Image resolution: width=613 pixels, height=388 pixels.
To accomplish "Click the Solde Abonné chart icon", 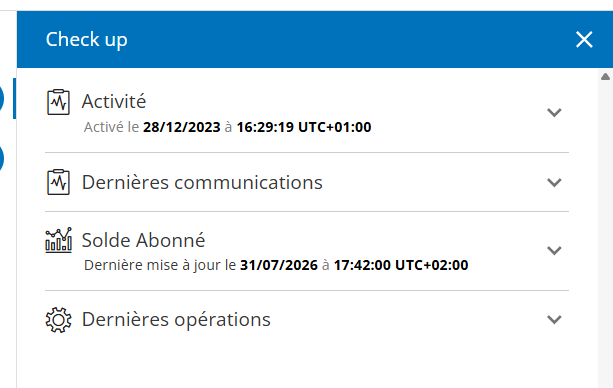I will (58, 240).
